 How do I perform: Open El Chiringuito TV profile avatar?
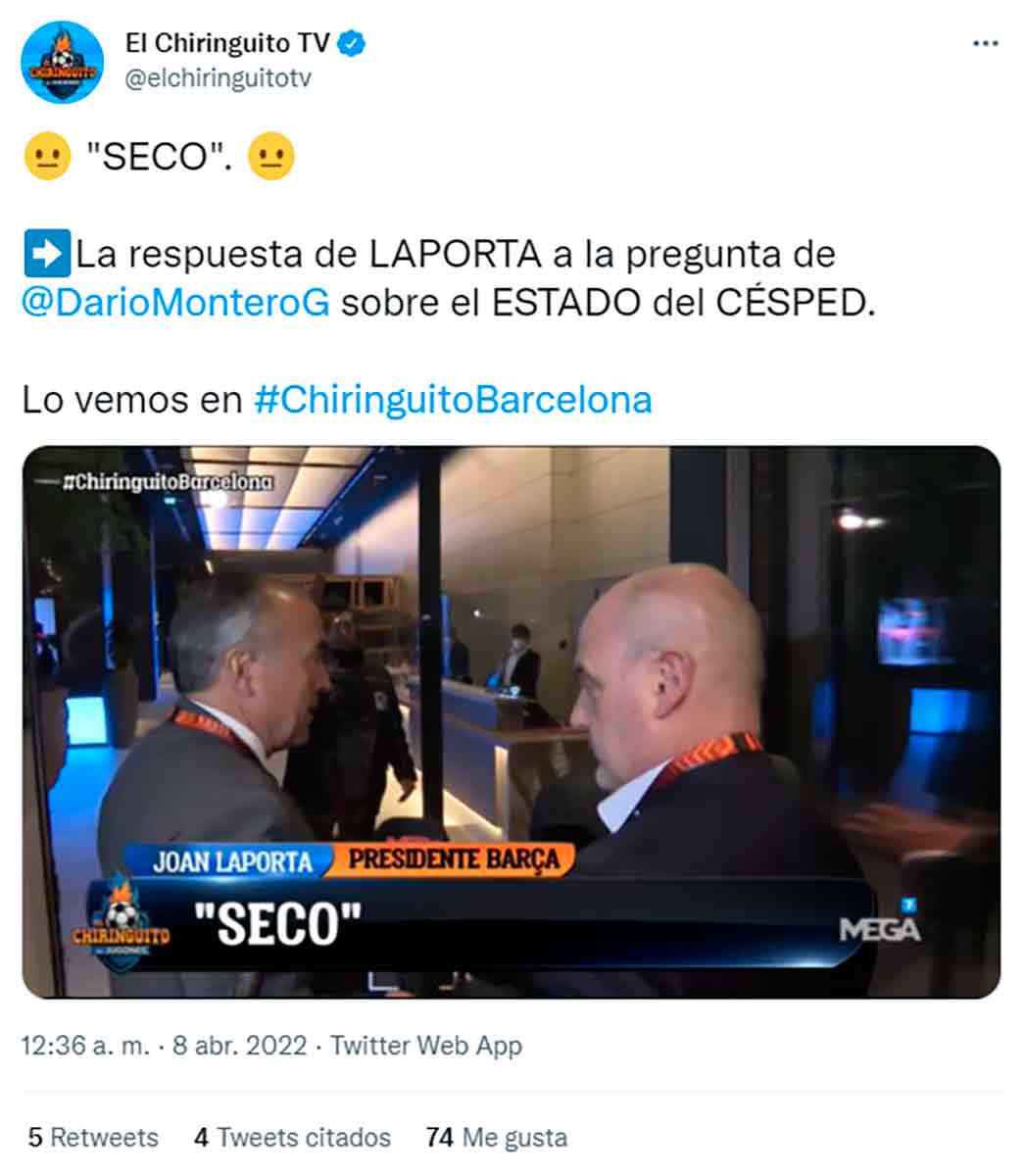(x=62, y=62)
